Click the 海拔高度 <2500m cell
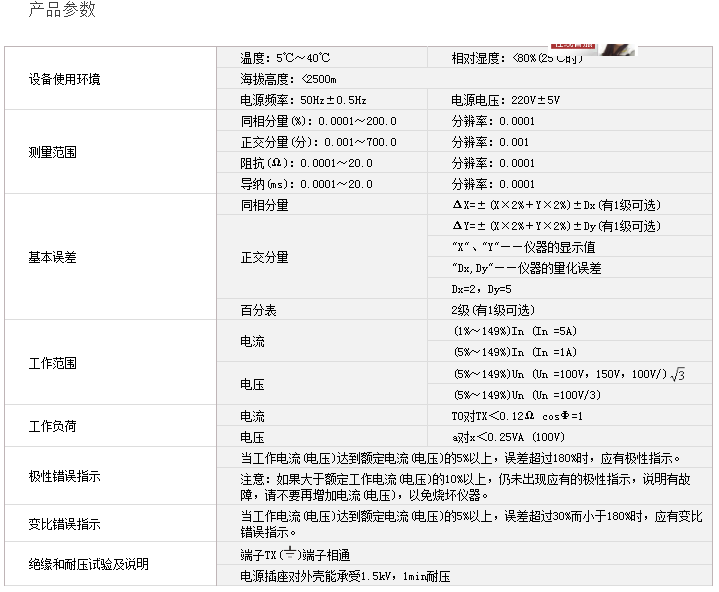 click(288, 79)
